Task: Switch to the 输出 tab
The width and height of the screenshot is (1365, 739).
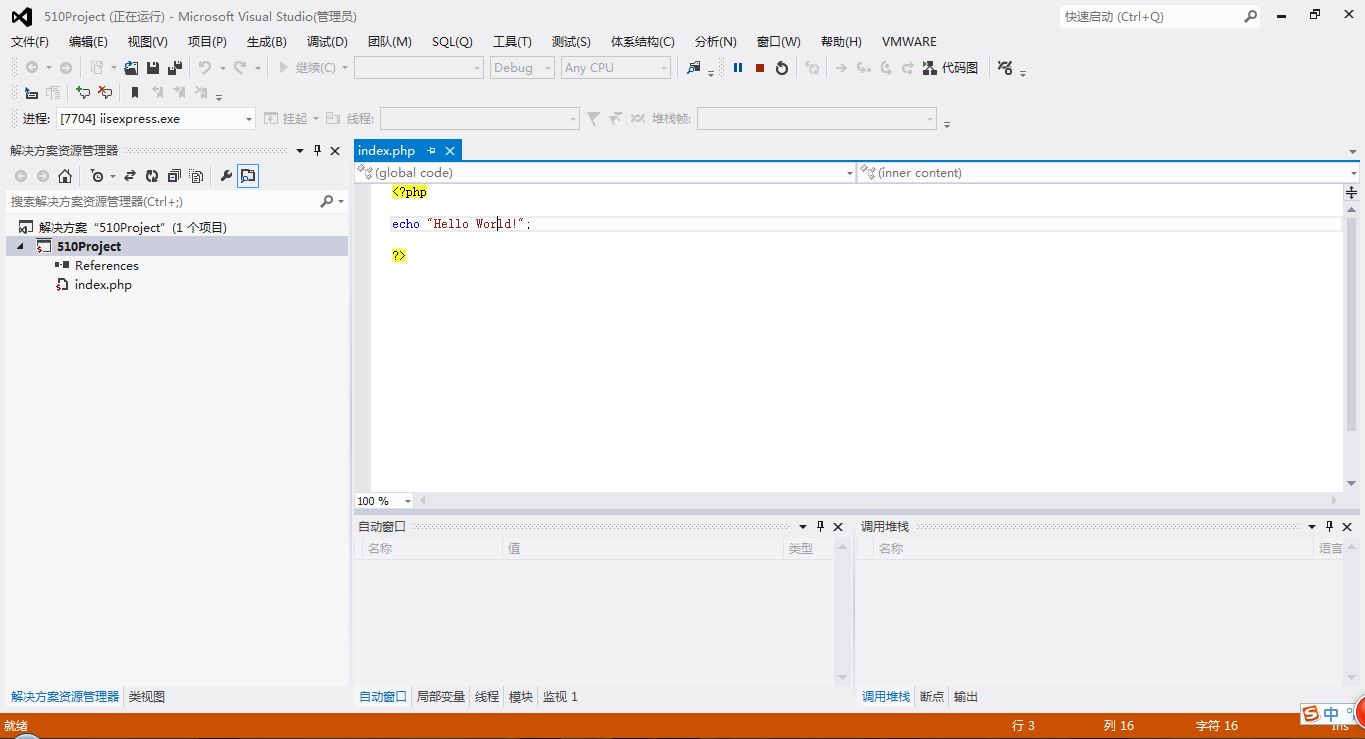Action: 966,697
